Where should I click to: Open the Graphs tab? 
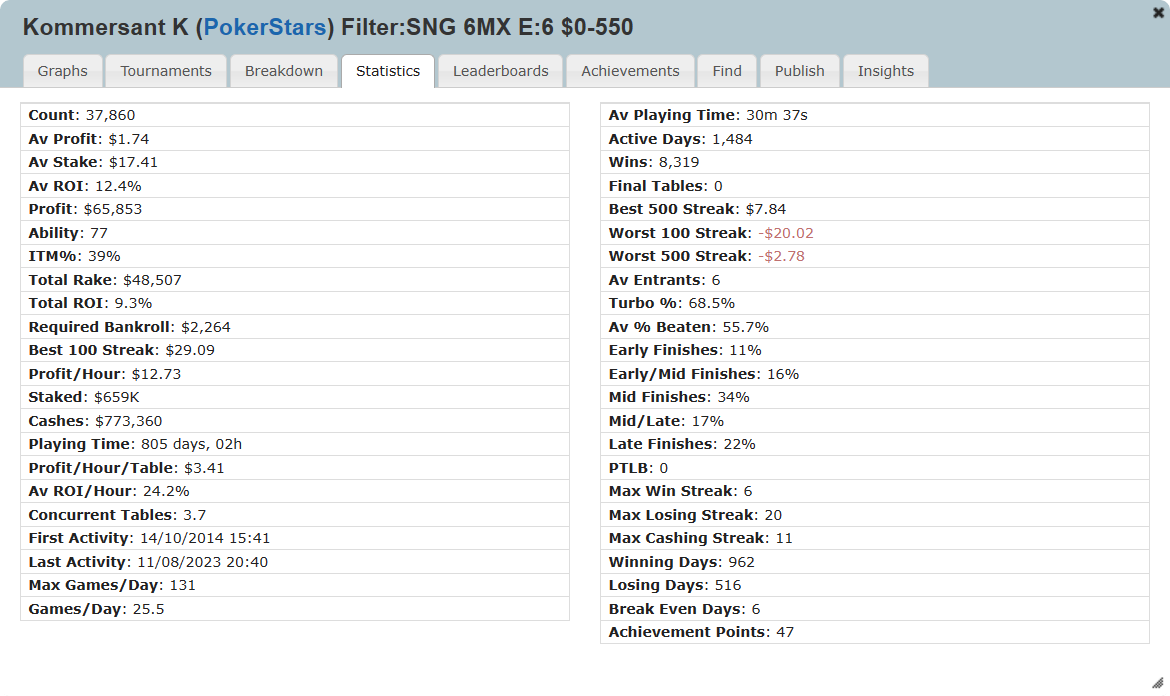63,71
